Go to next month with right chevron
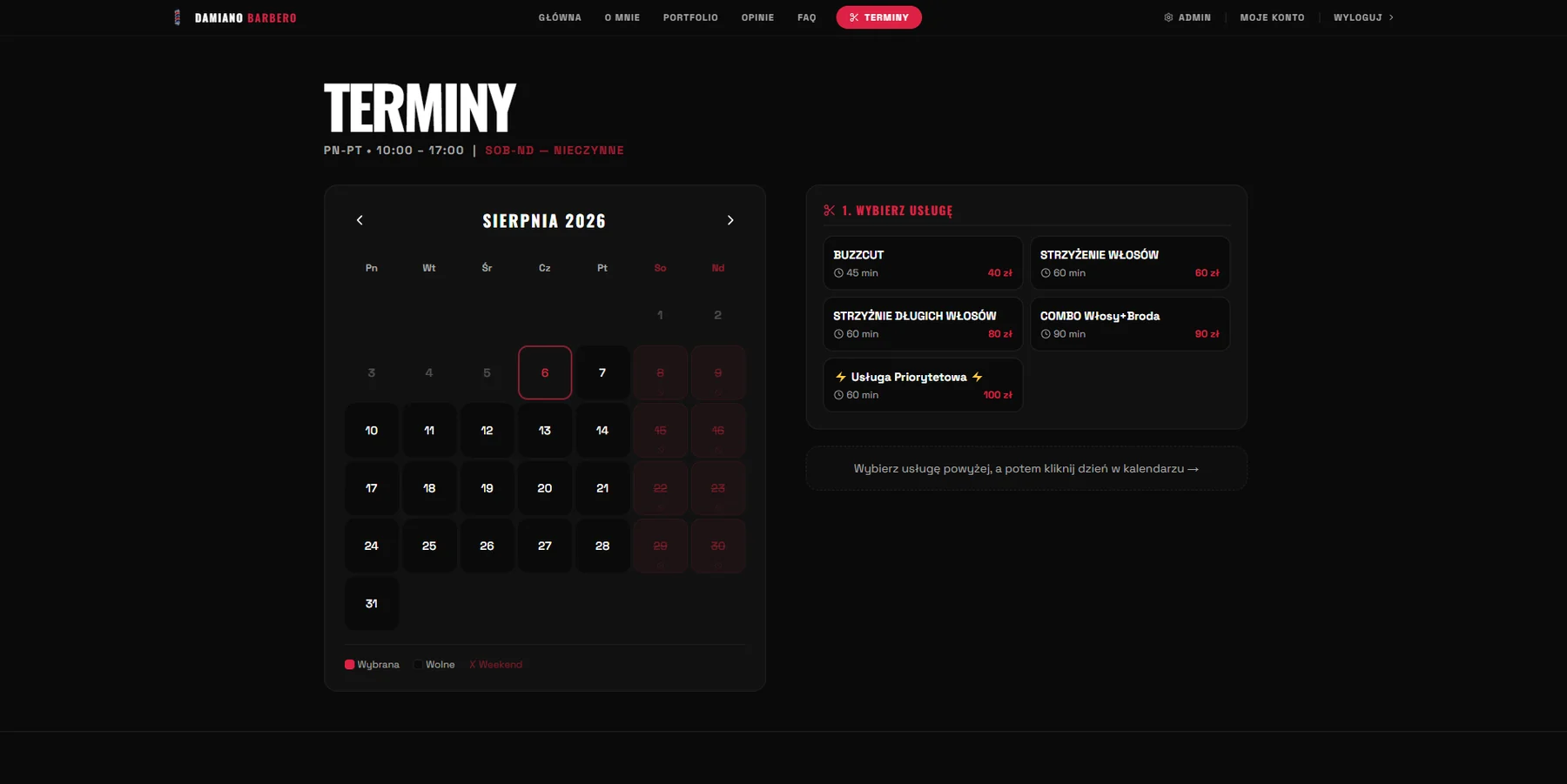Screen dimensions: 1567x784 [730, 220]
